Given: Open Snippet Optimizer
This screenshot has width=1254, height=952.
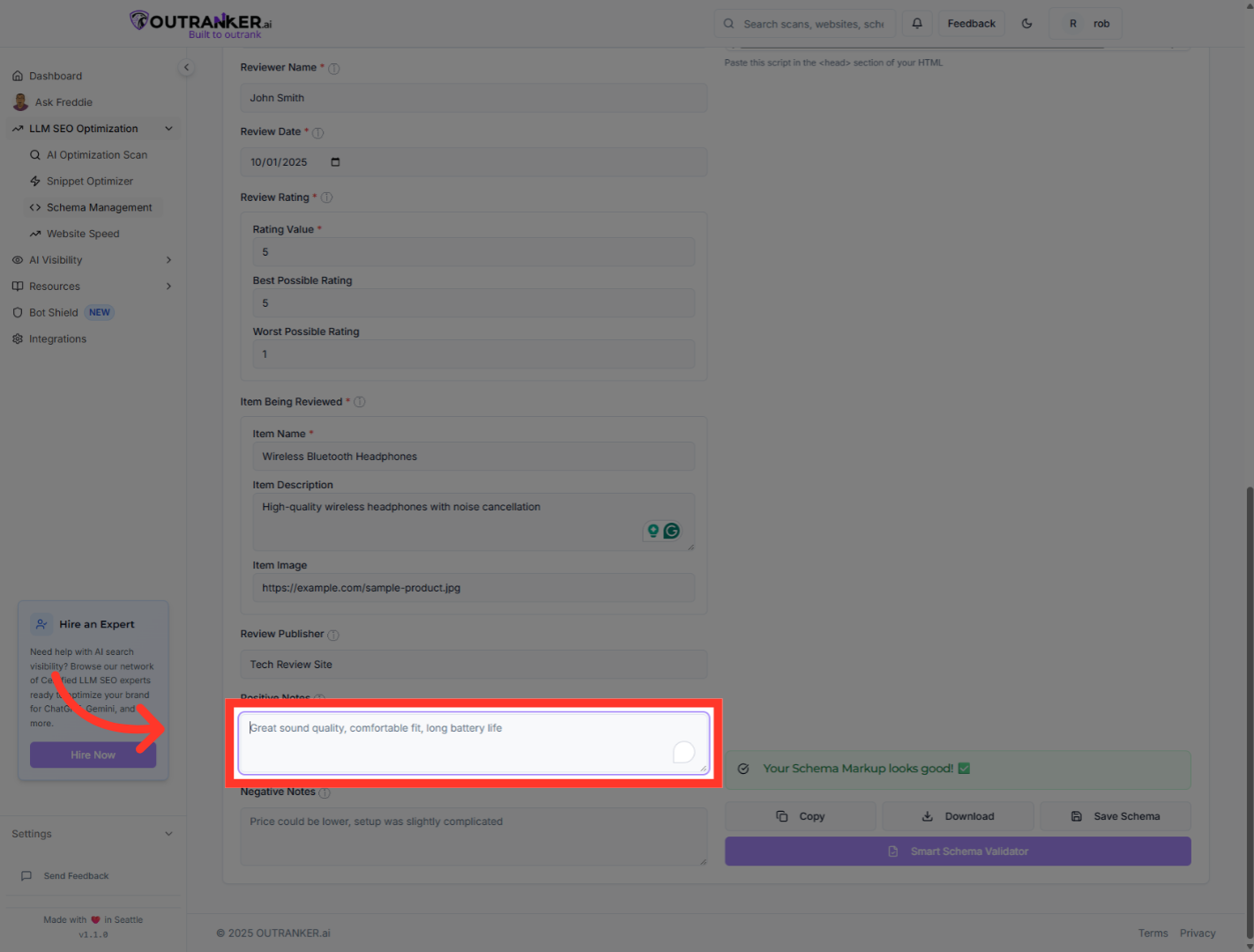Looking at the screenshot, I should pos(90,182).
